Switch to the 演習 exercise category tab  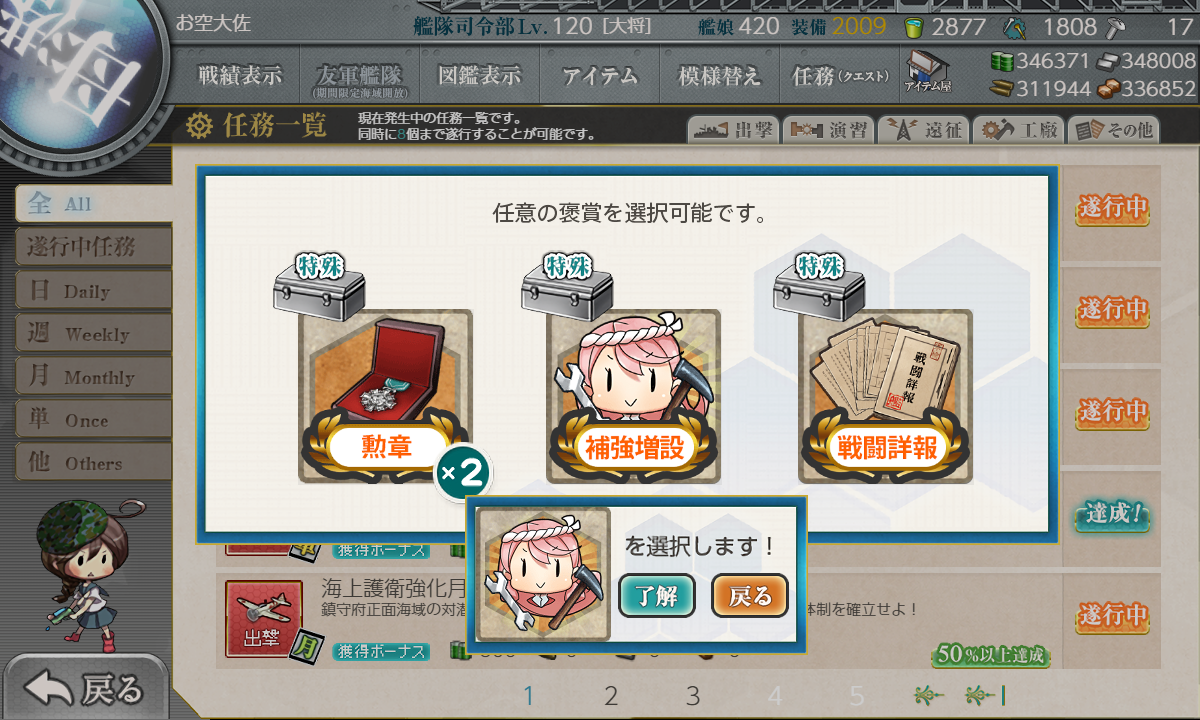[x=829, y=130]
